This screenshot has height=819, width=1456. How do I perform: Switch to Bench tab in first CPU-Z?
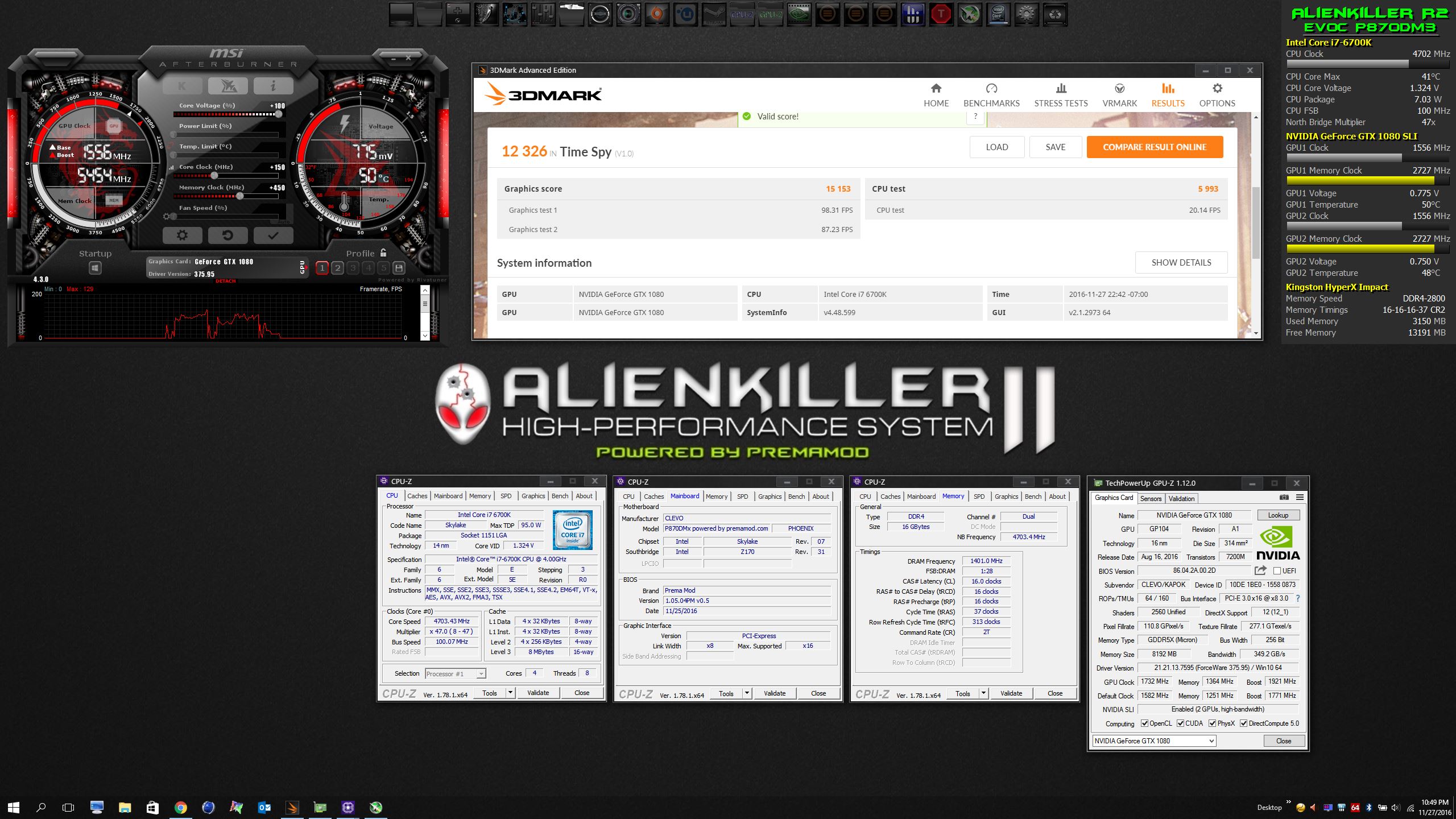560,496
